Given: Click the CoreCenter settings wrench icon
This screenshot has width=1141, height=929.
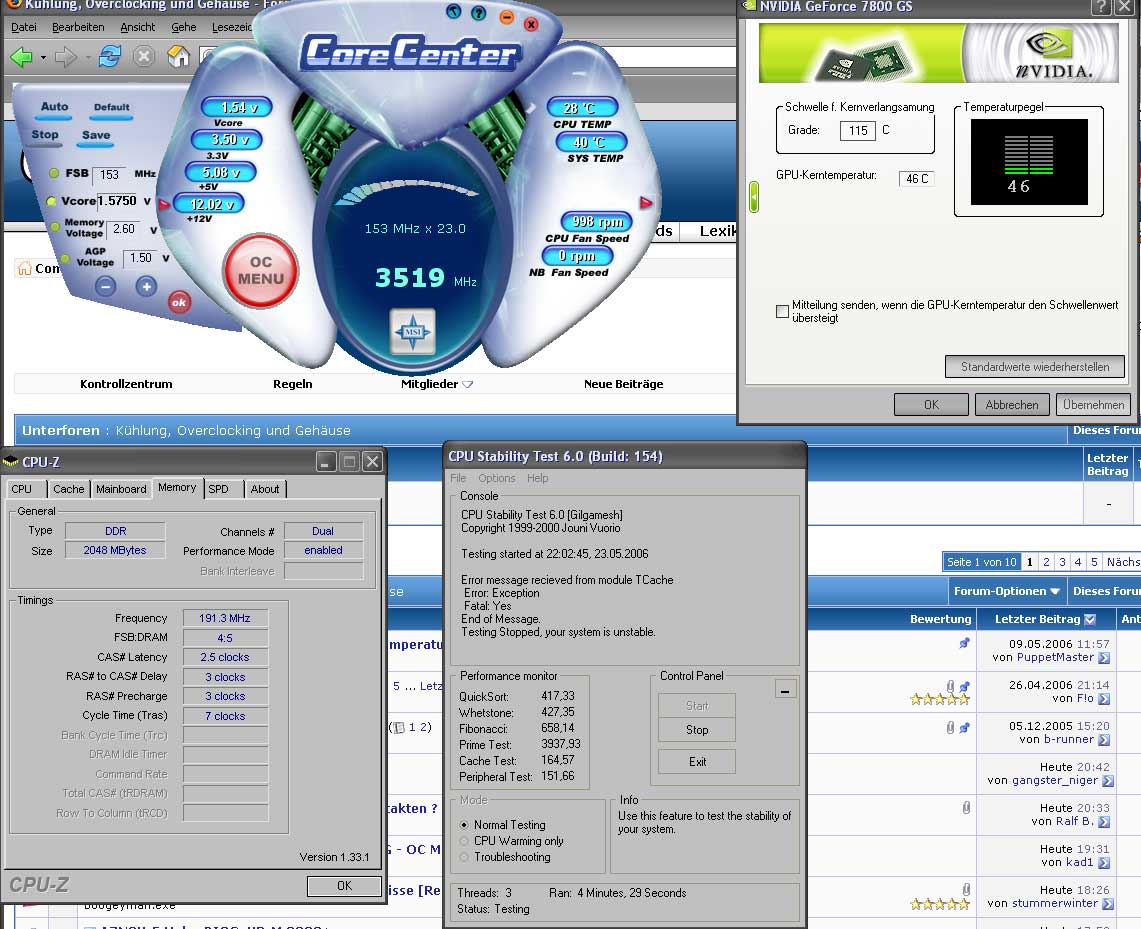Looking at the screenshot, I should tap(453, 11).
